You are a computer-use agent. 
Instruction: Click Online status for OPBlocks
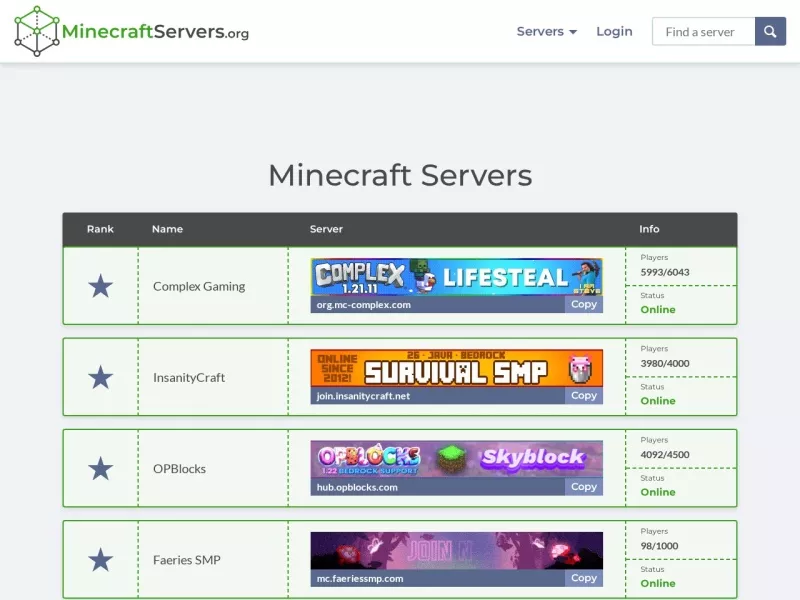[658, 492]
